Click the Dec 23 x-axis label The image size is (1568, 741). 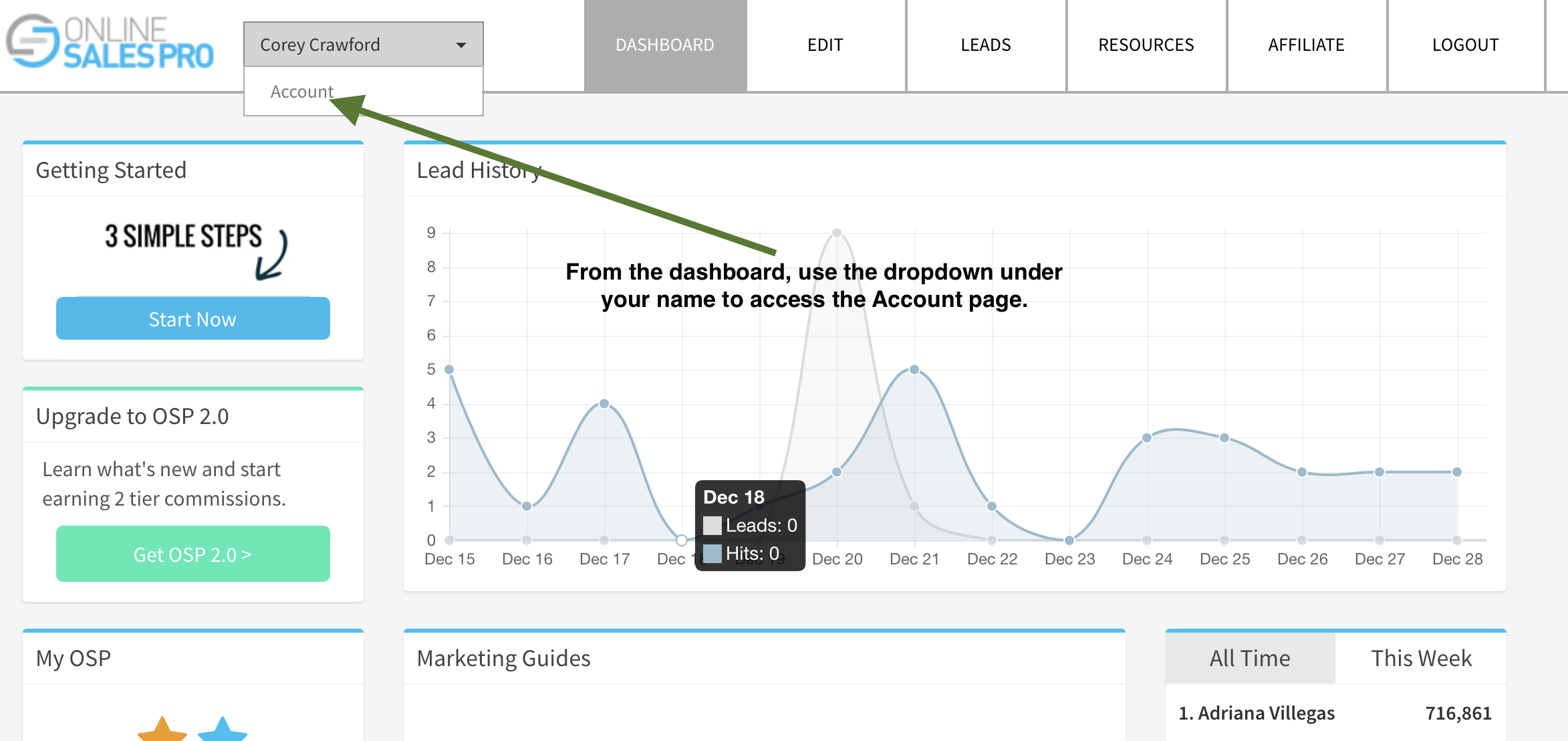1069,558
